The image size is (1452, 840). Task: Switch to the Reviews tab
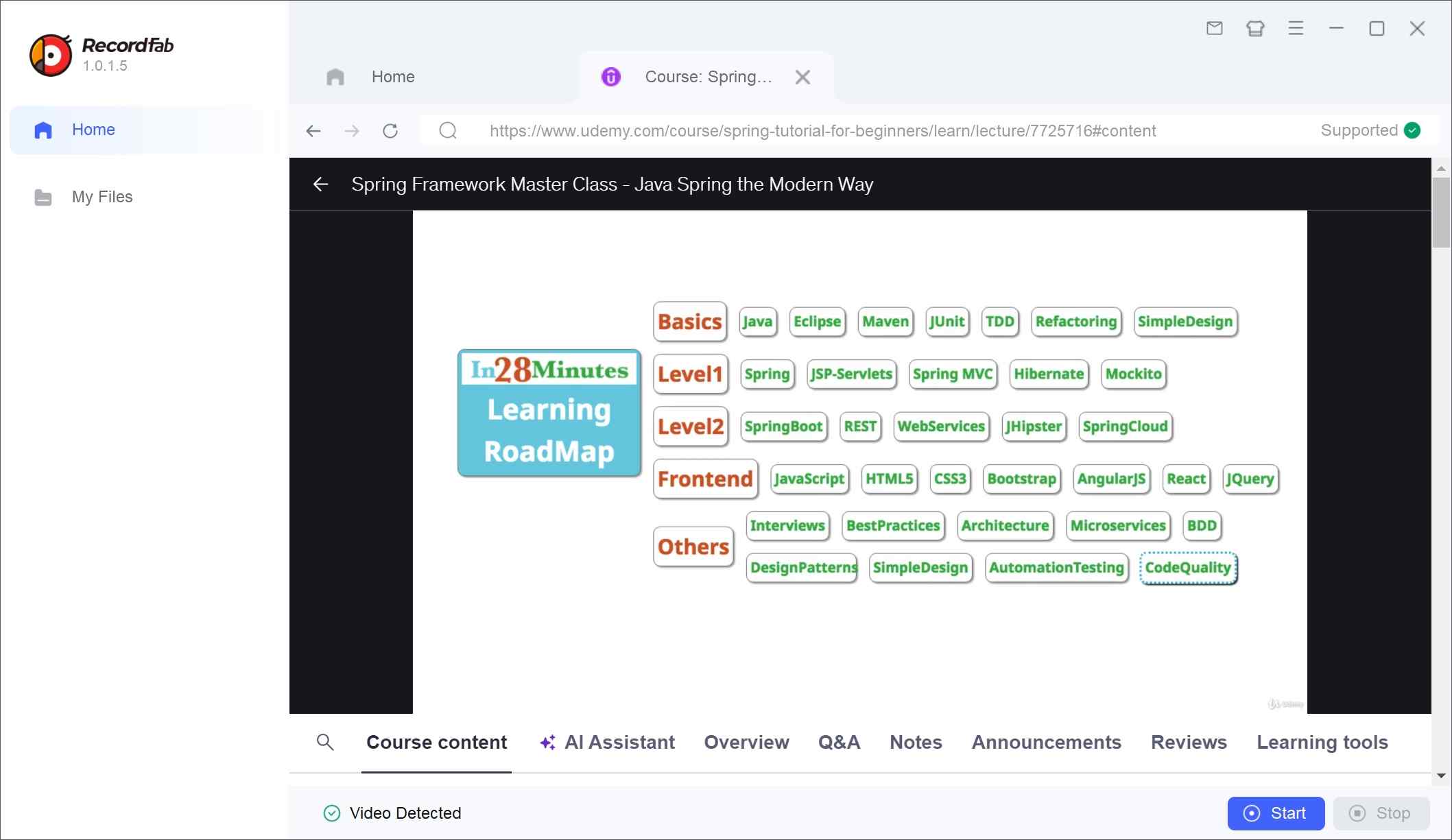coord(1188,743)
